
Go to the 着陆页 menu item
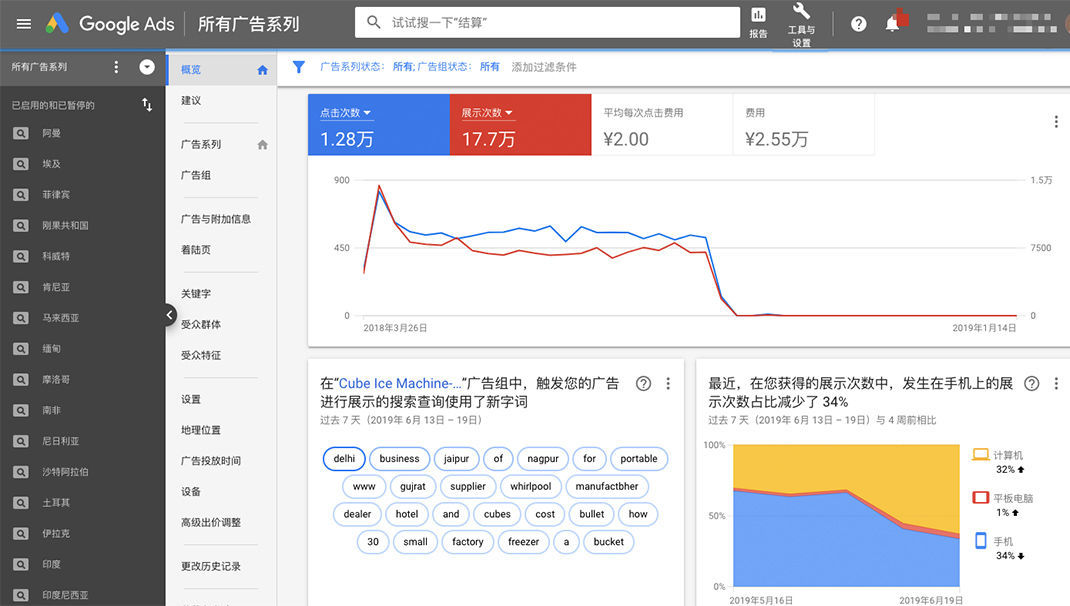[196, 249]
